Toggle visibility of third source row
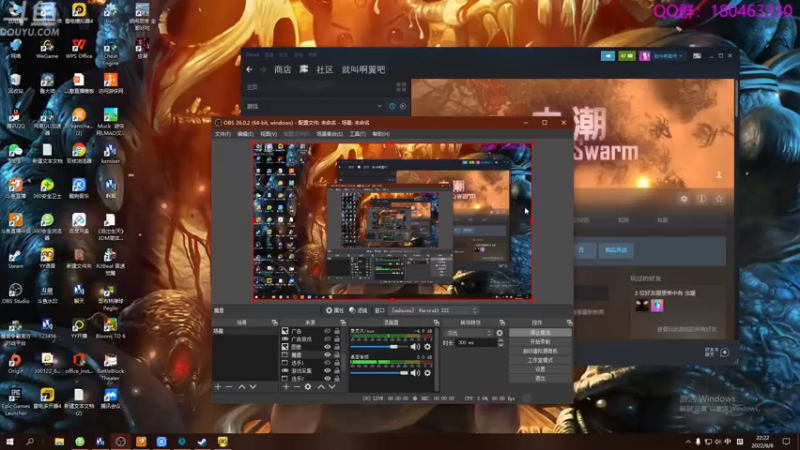Viewport: 800px width, 450px height. (328, 347)
